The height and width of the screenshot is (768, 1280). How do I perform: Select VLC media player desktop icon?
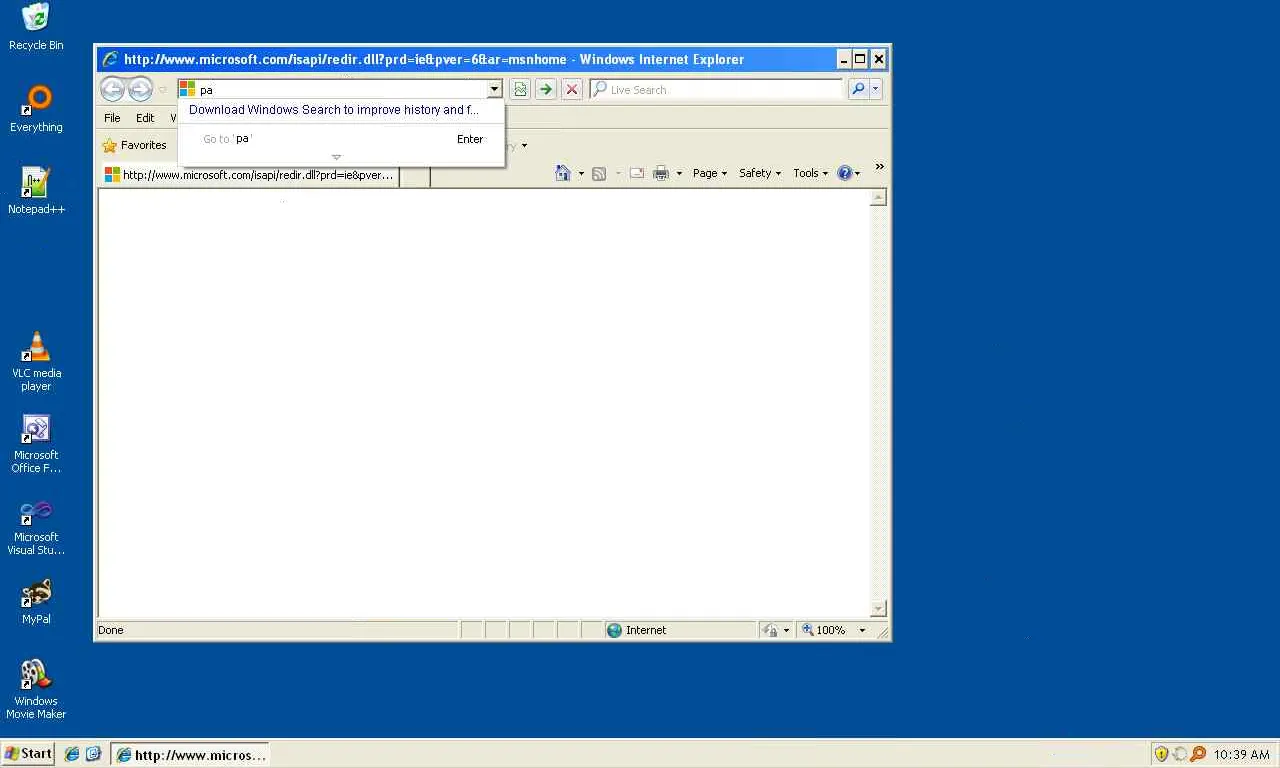(36, 361)
